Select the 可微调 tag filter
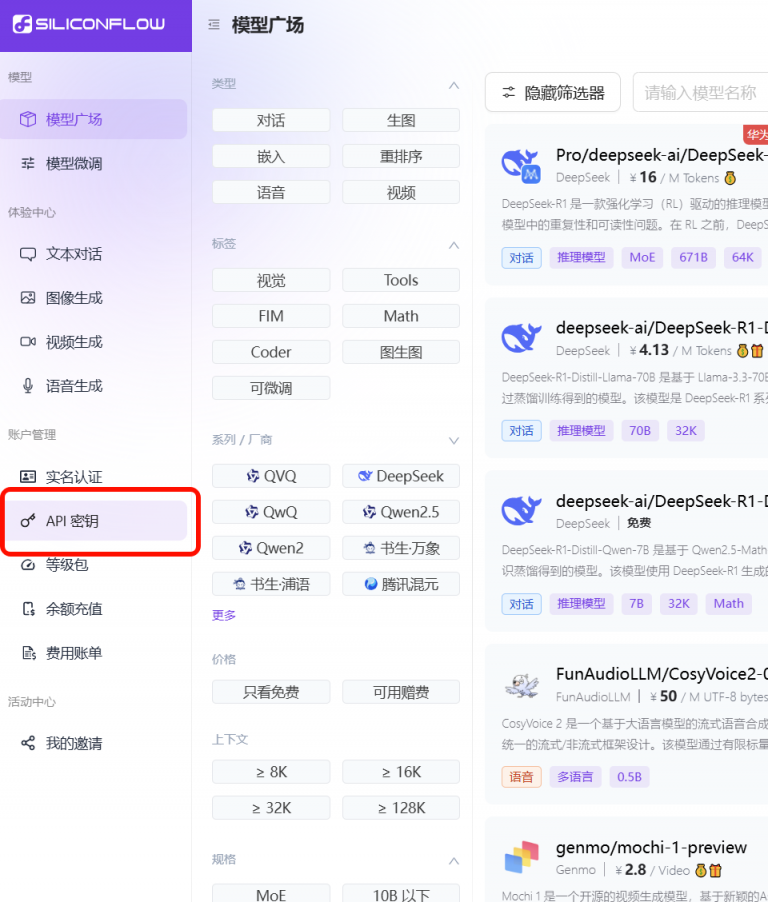Screen dimensions: 768x902 [x=271, y=388]
